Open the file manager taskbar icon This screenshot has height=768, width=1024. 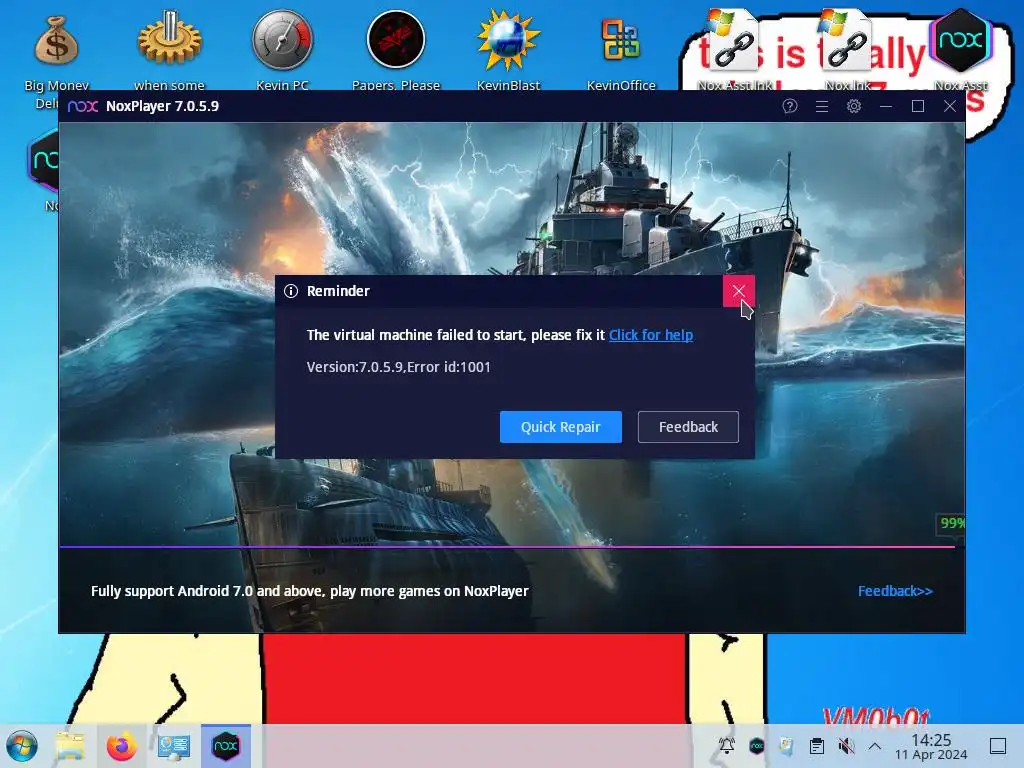click(x=70, y=746)
